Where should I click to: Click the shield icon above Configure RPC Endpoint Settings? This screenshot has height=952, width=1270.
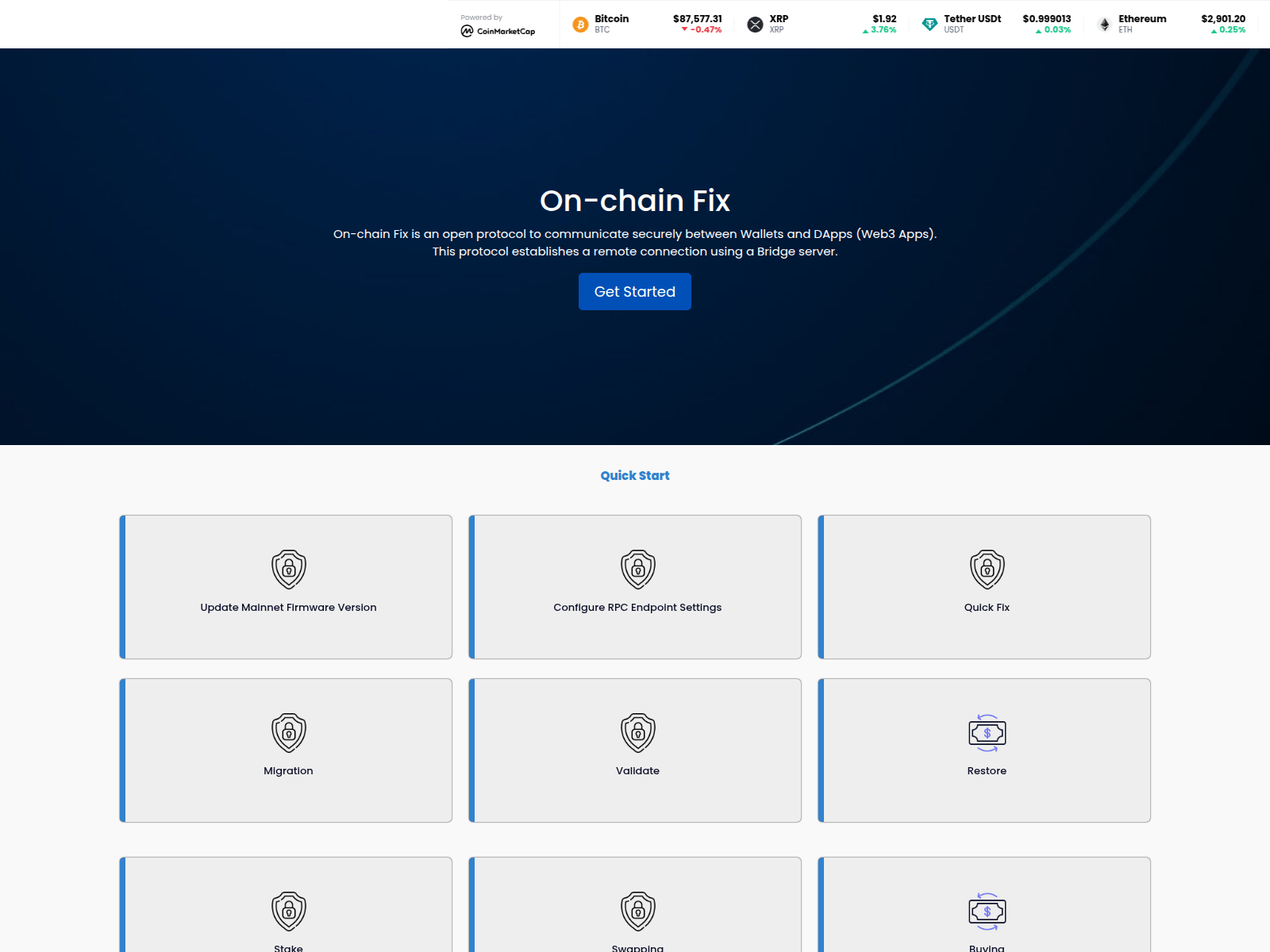(x=638, y=569)
